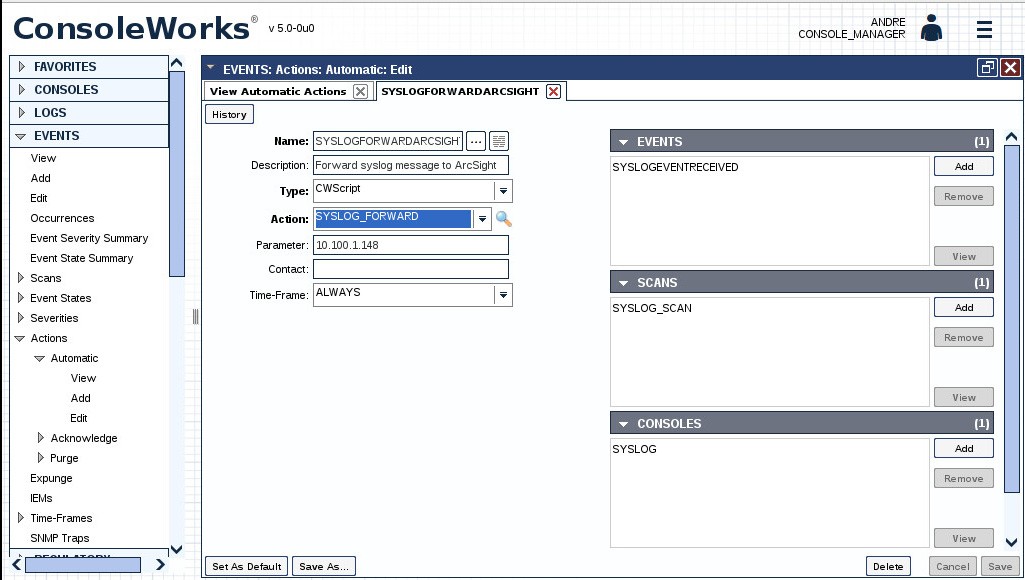Expand the Scans tree node
Image resolution: width=1025 pixels, height=580 pixels.
21,278
